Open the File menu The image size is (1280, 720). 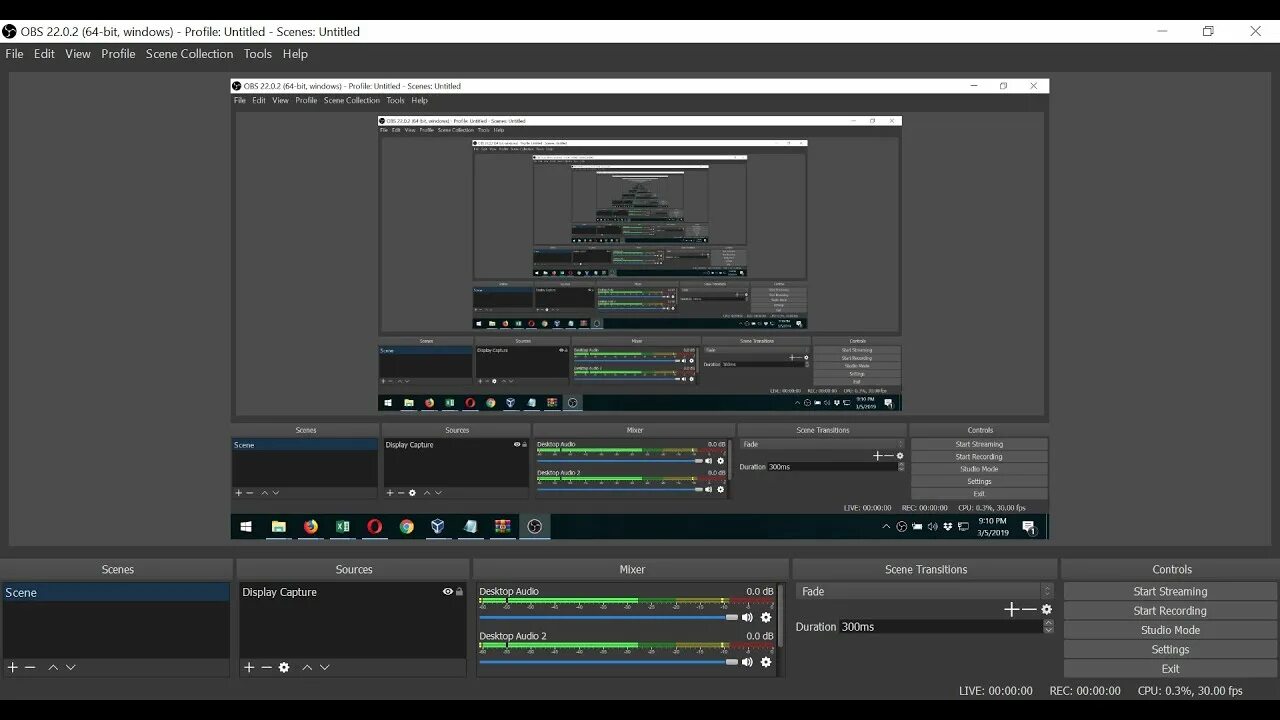[14, 54]
